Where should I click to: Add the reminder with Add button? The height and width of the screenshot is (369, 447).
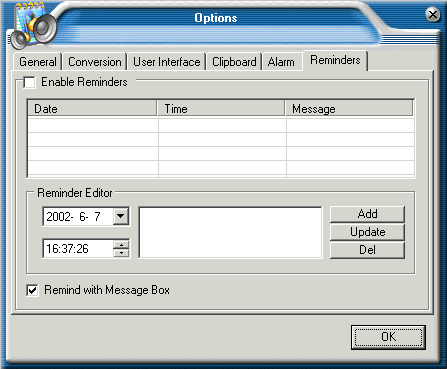[367, 214]
